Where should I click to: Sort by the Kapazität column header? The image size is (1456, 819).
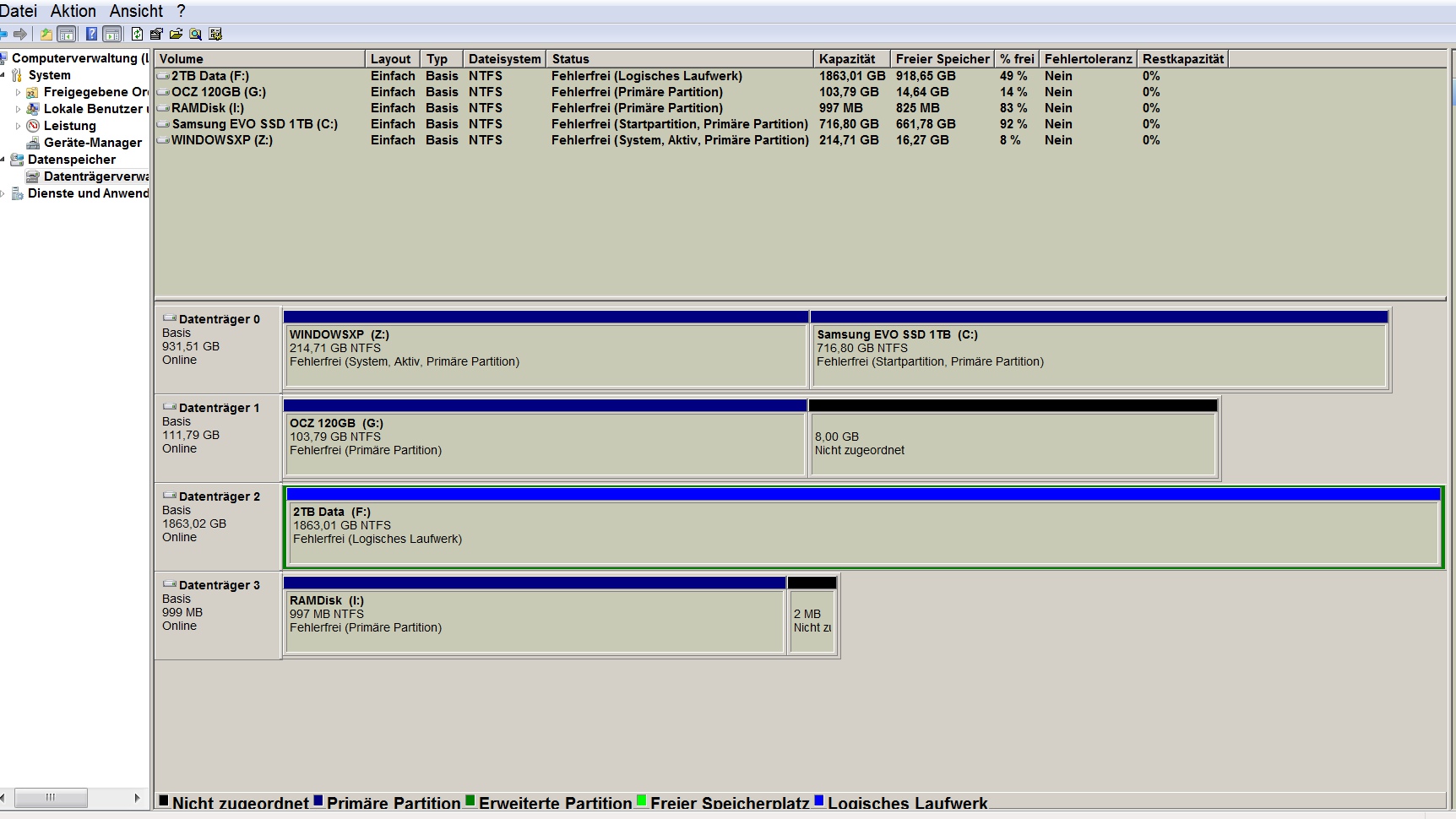(851, 58)
